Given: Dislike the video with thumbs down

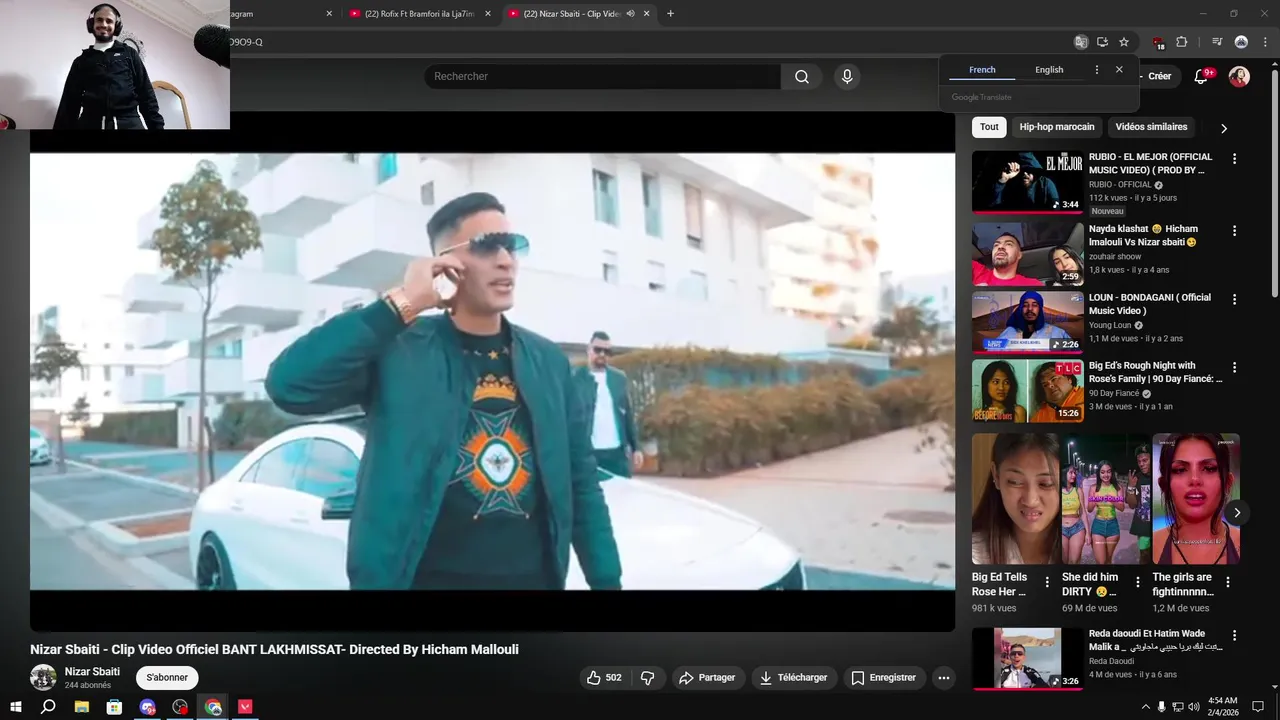Looking at the screenshot, I should [647, 678].
